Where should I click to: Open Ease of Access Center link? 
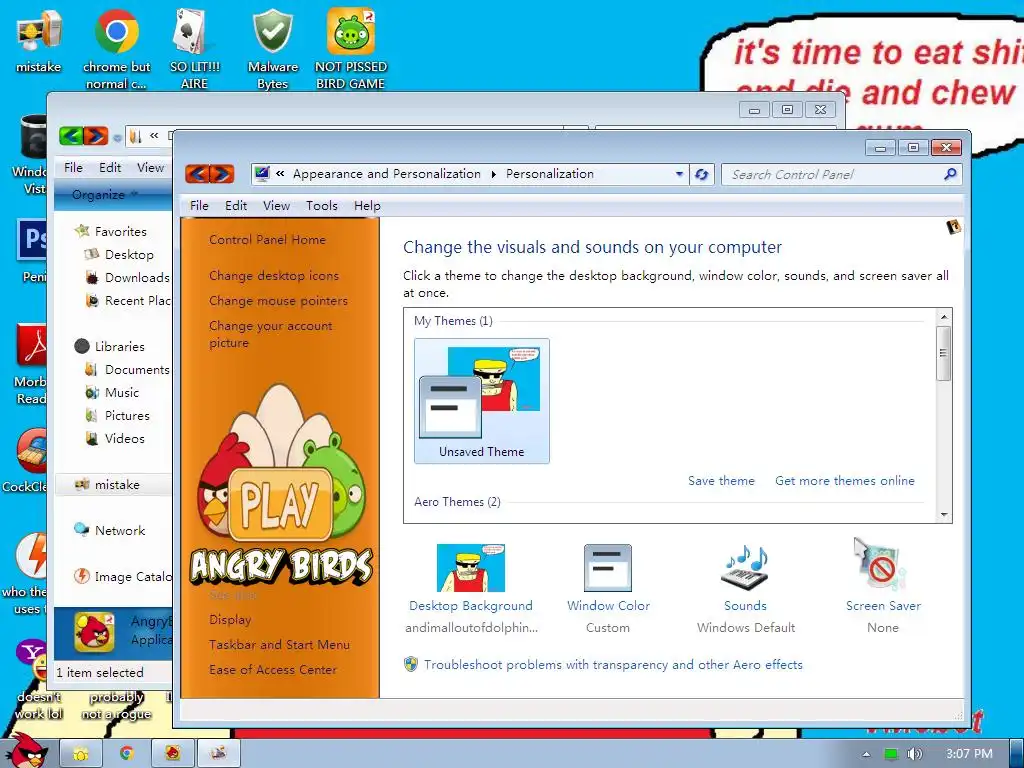point(273,669)
